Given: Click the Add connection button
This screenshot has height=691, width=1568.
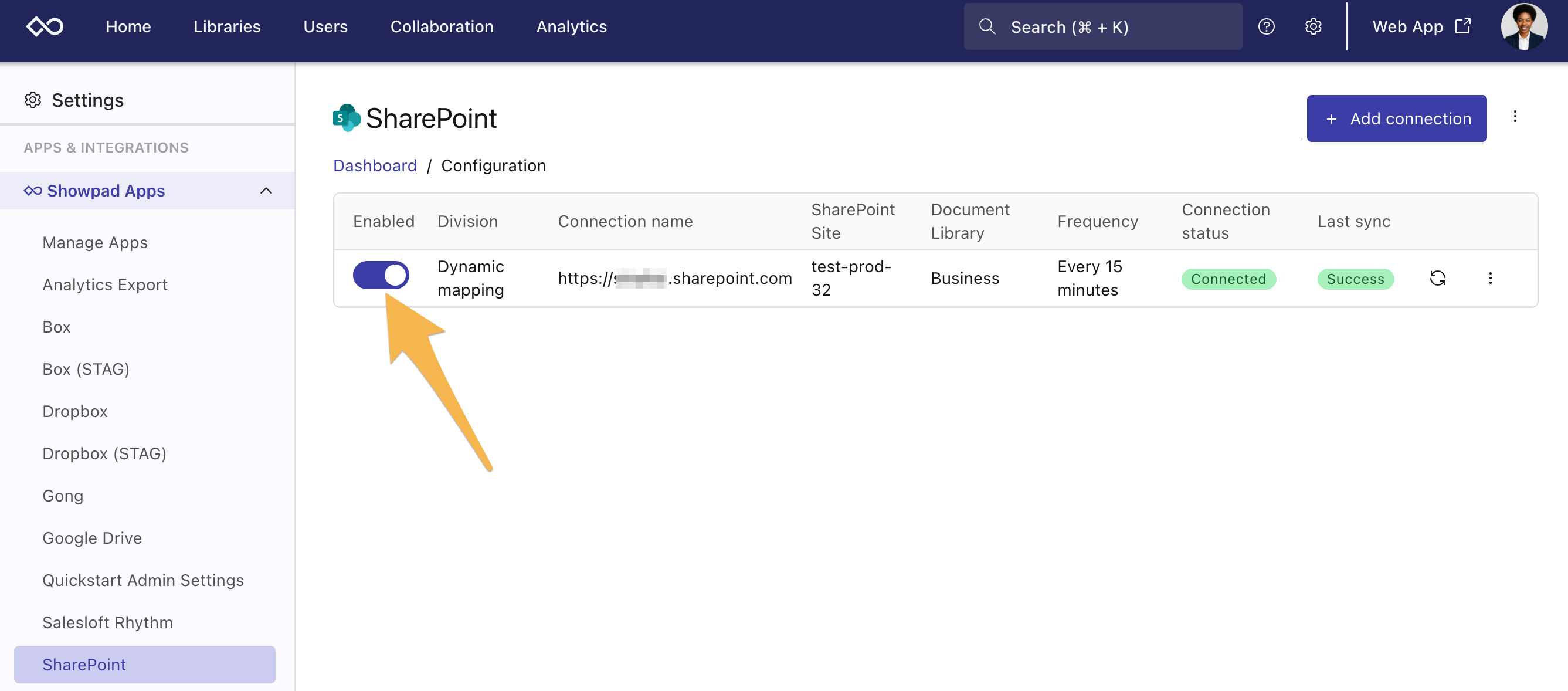Looking at the screenshot, I should click(1396, 118).
